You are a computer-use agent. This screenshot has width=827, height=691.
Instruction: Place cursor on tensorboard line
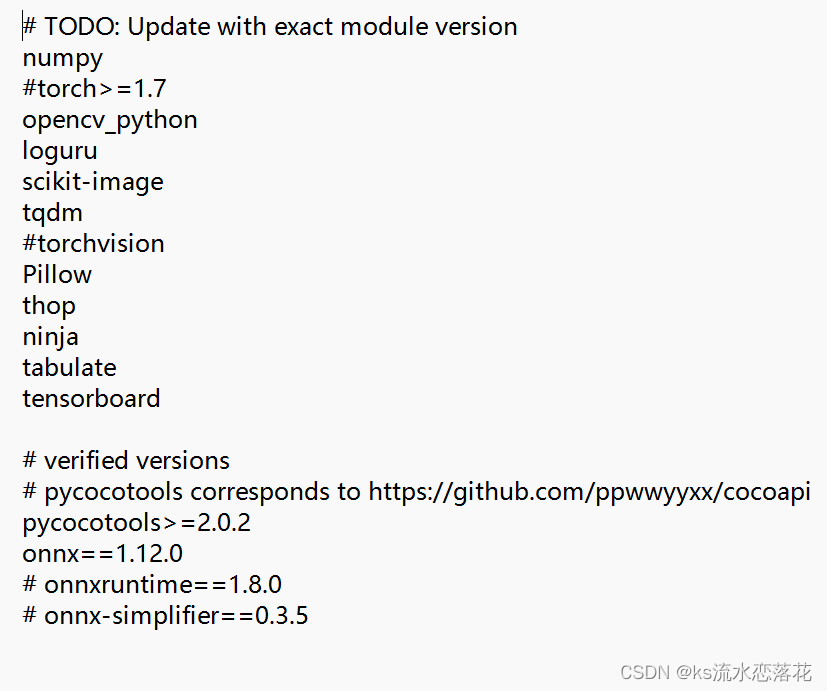[x=91, y=399]
